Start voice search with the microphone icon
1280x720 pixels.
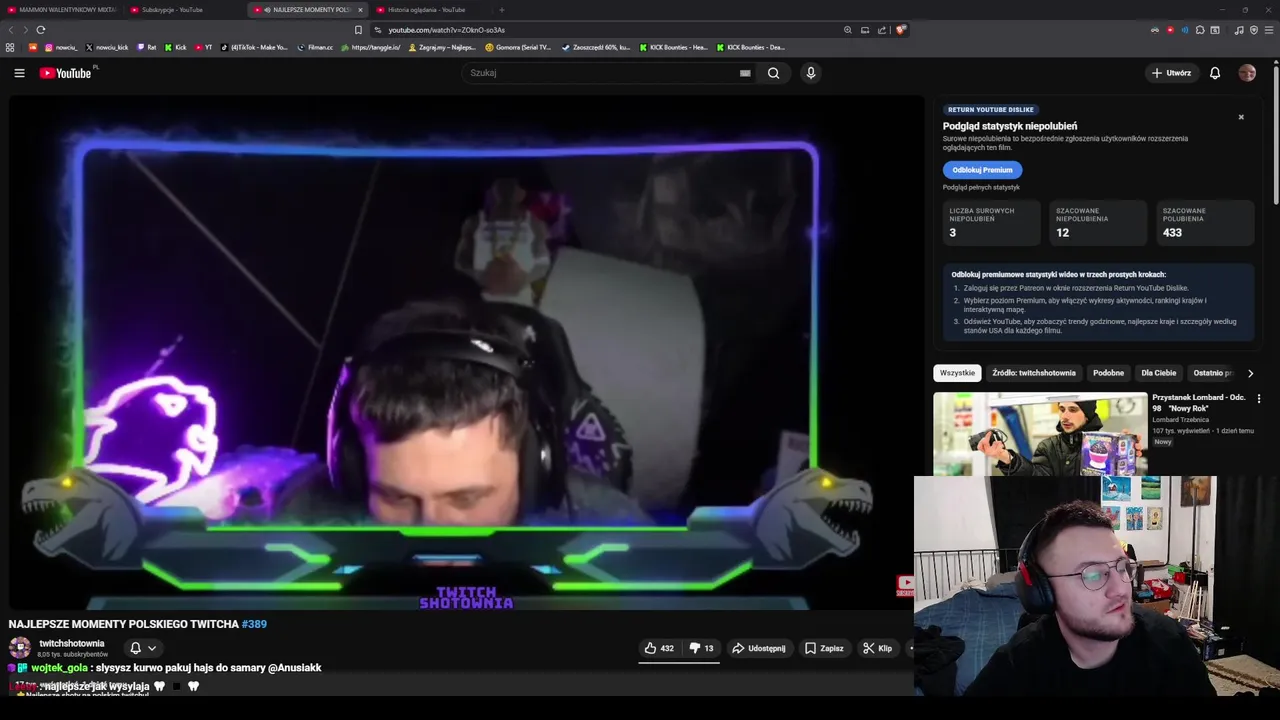811,73
